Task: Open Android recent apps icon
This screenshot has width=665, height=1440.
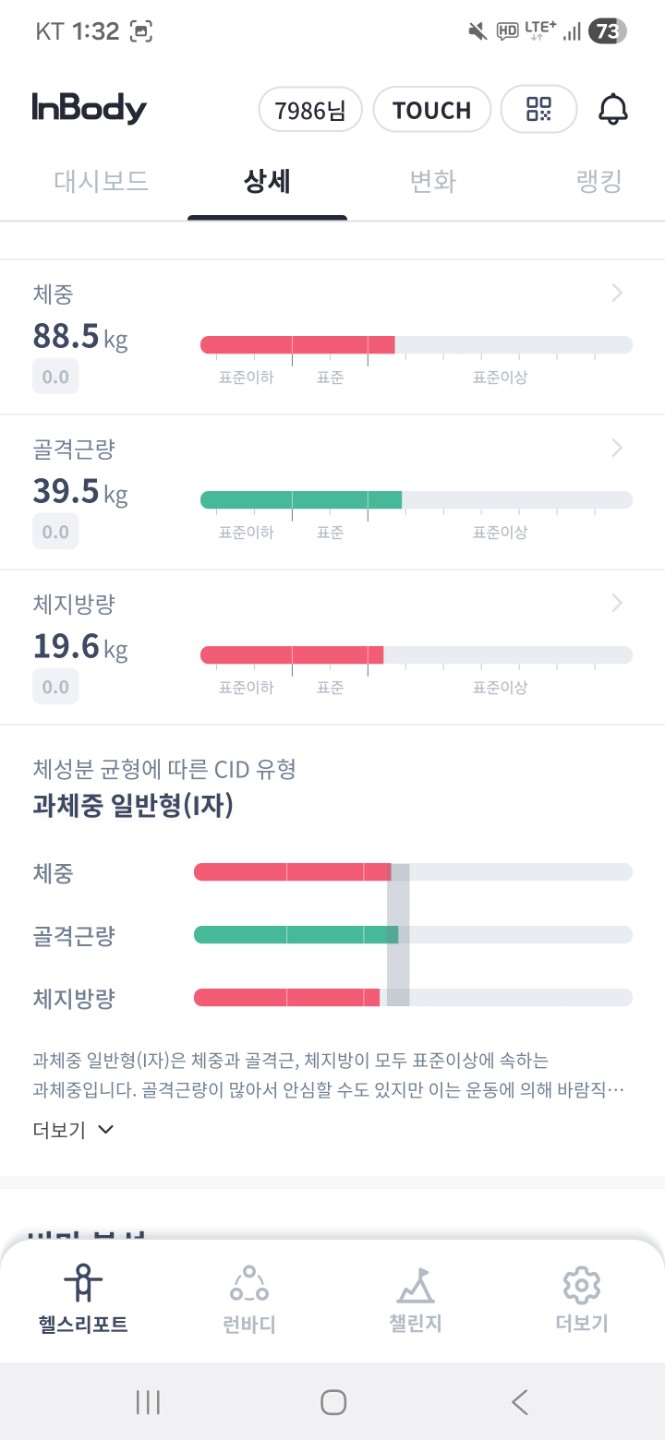Action: click(x=148, y=1402)
